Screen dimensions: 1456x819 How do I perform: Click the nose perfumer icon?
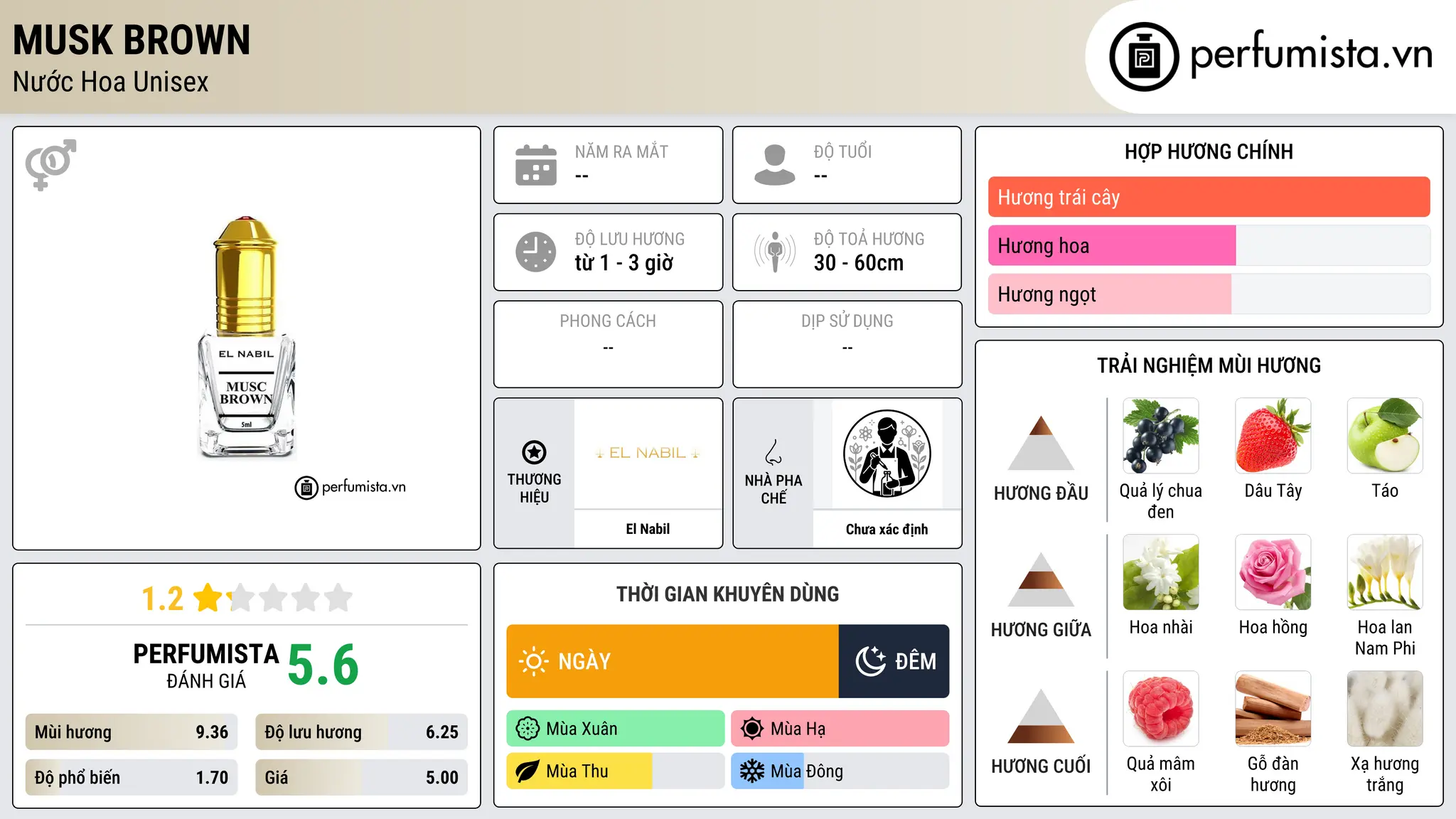(773, 452)
